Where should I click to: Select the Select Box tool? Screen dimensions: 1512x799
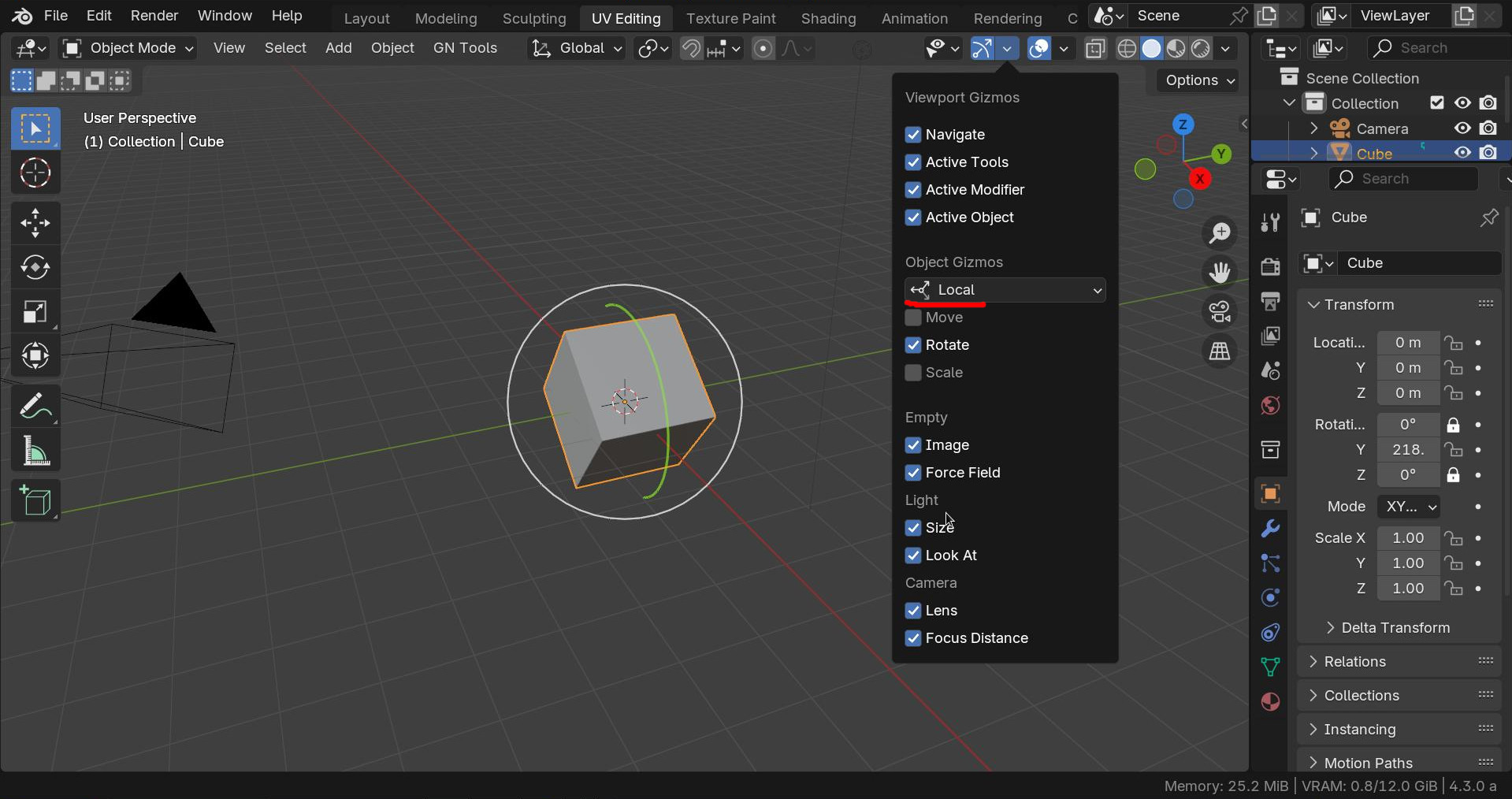tap(35, 129)
